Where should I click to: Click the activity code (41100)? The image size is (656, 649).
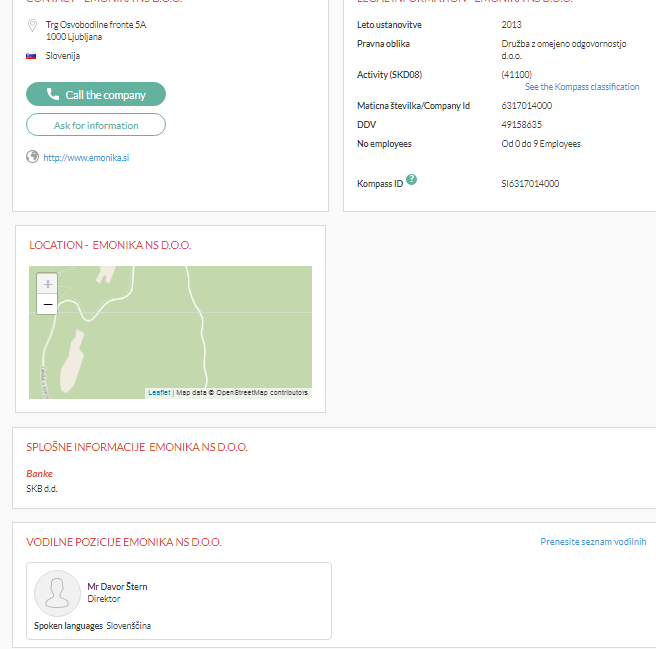516,75
